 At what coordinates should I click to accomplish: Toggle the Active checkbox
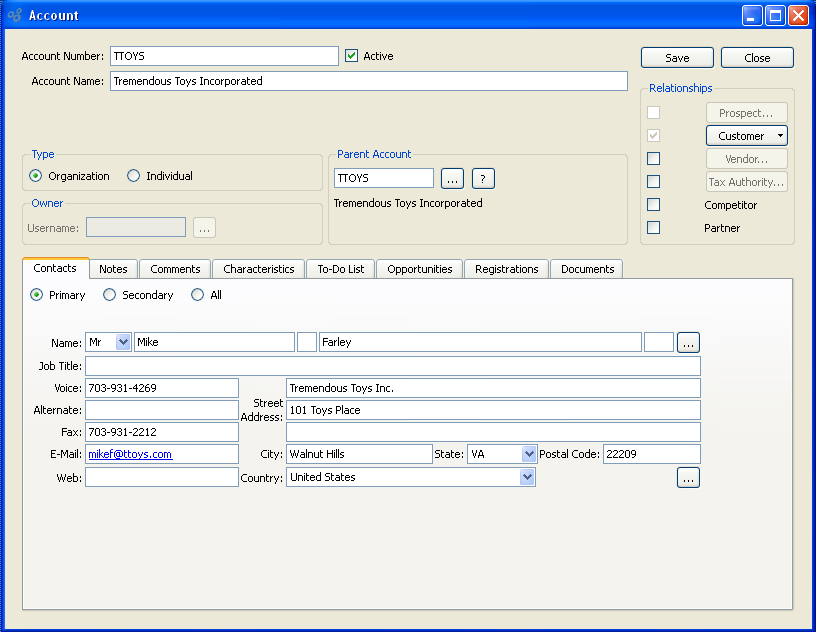[x=351, y=56]
